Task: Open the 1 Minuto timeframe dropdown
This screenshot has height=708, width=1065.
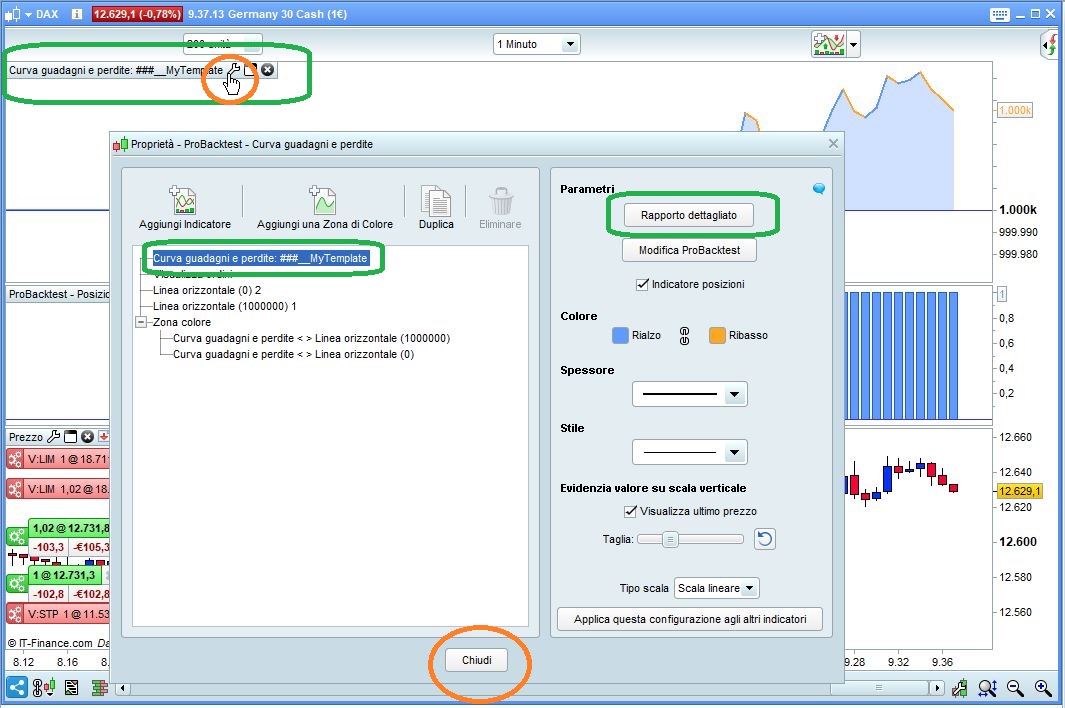Action: [x=537, y=44]
